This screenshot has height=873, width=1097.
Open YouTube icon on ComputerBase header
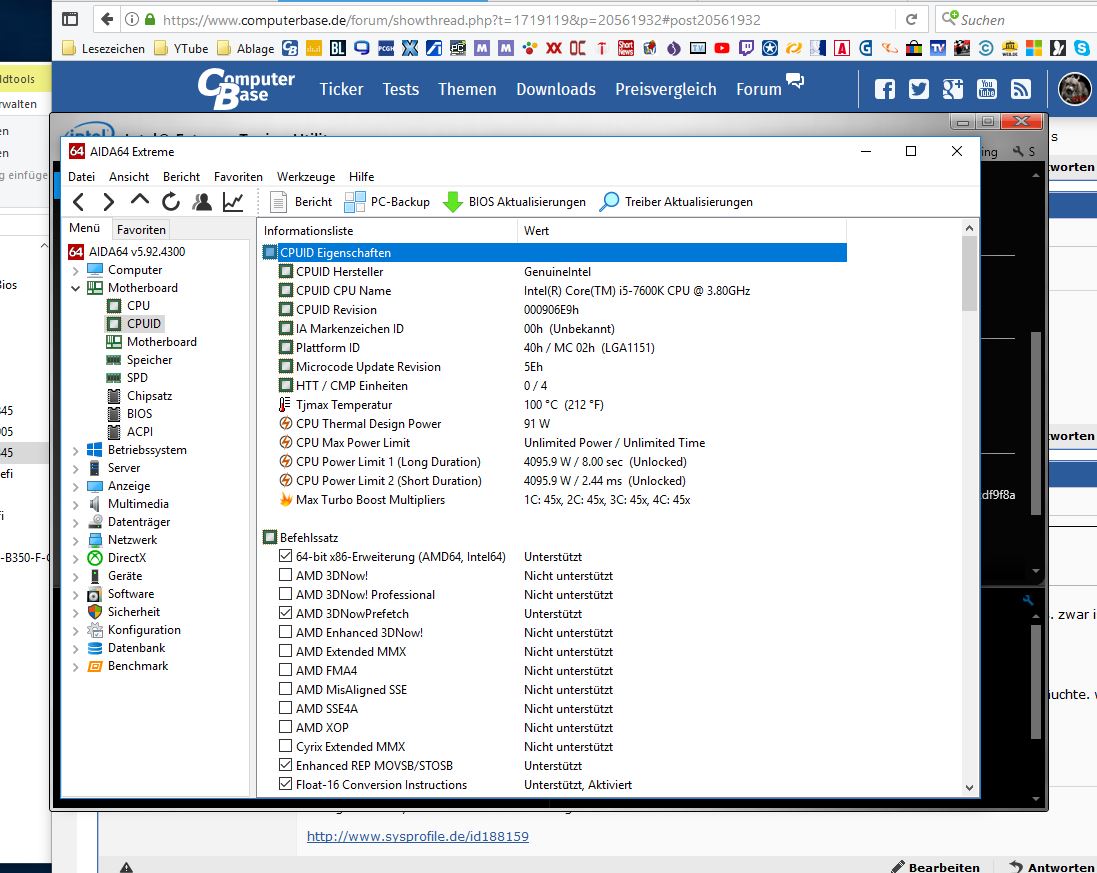987,89
